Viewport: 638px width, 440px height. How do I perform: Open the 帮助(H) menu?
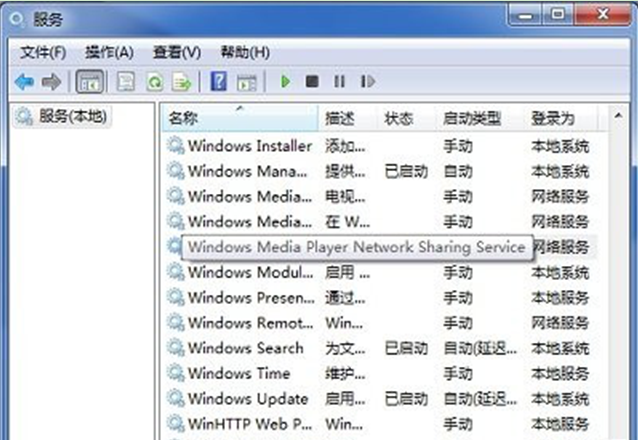245,52
